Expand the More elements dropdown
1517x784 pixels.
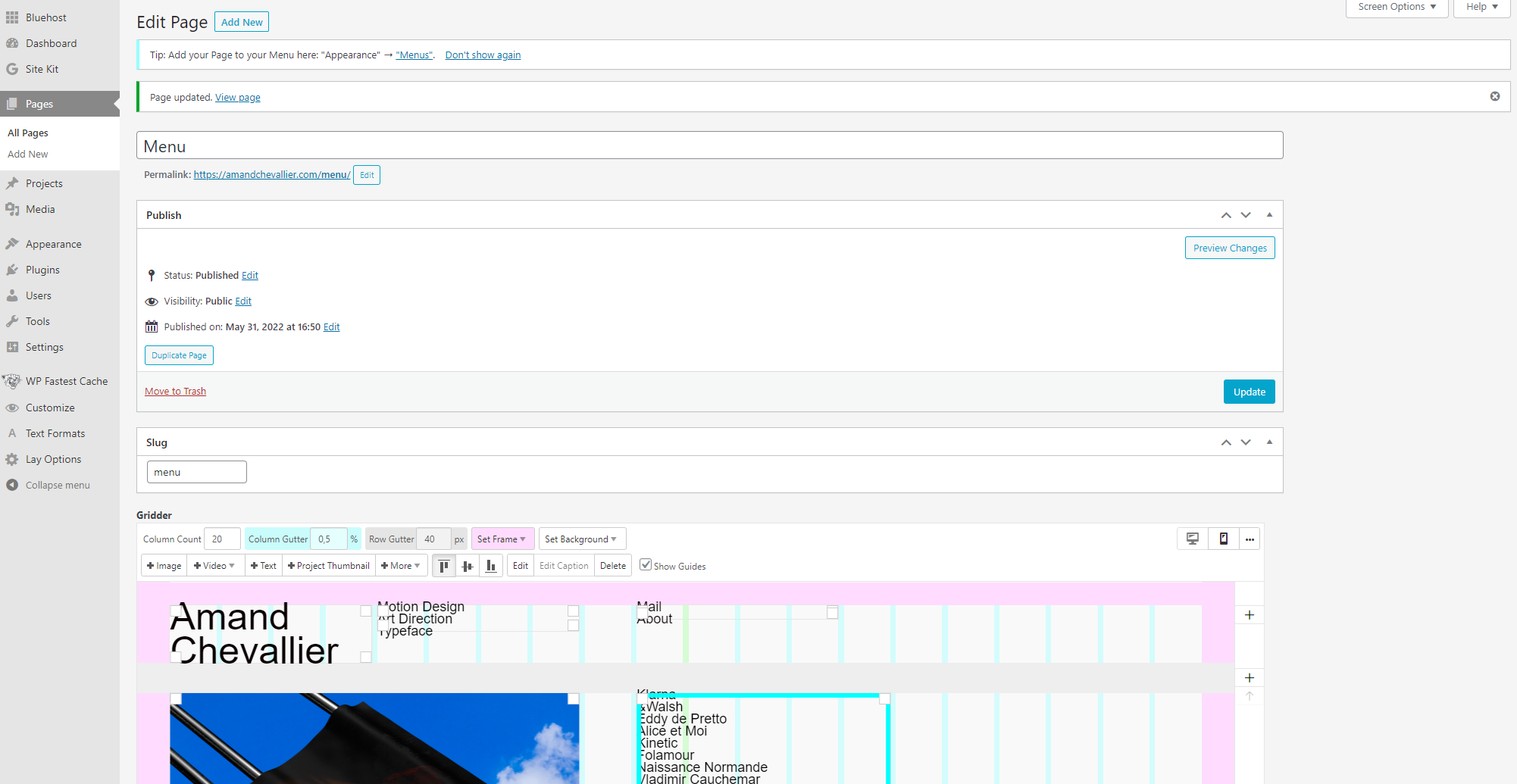(401, 566)
